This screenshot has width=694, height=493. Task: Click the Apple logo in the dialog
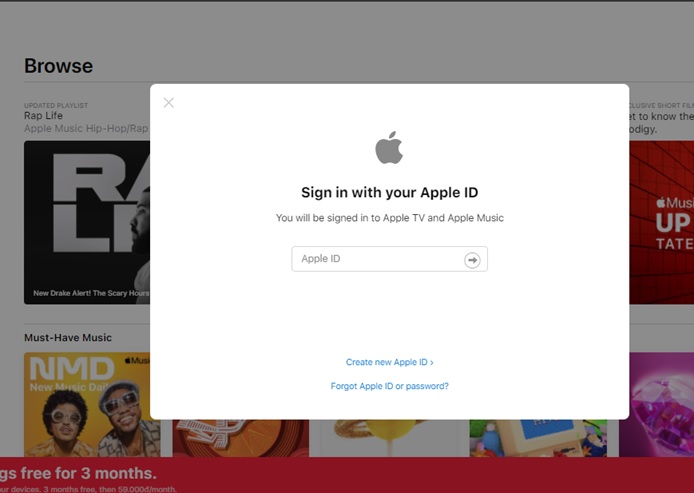click(x=389, y=148)
